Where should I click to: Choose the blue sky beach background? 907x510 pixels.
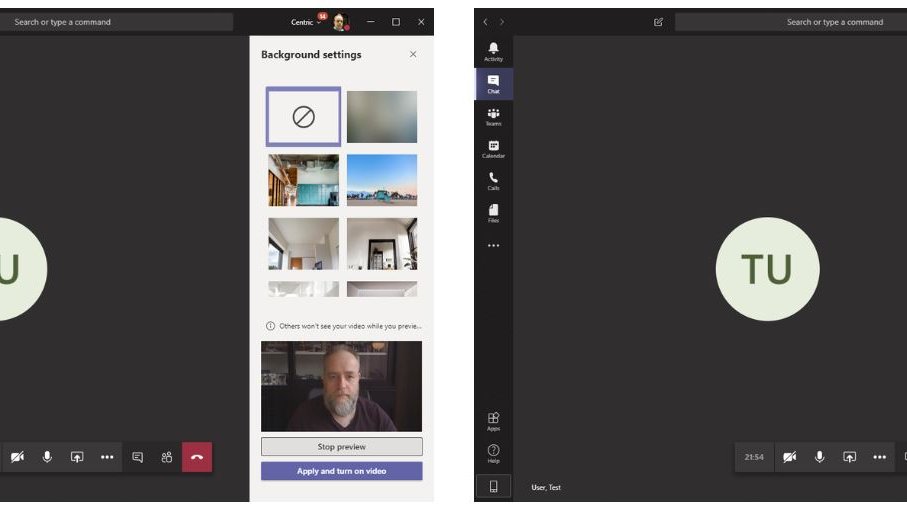click(382, 180)
